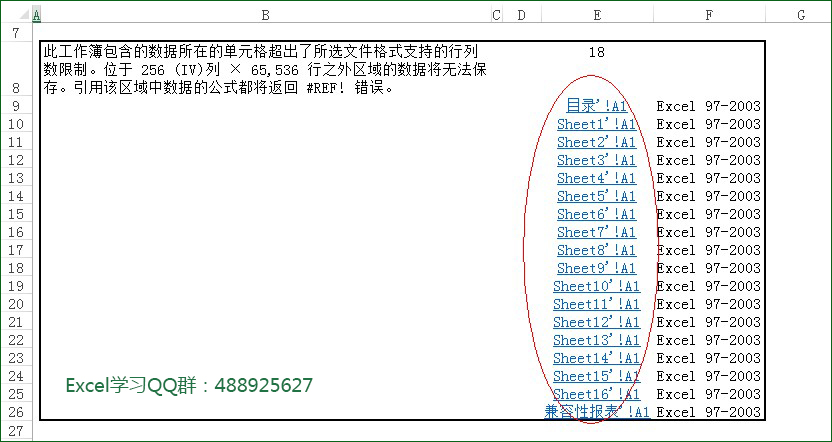The height and width of the screenshot is (442, 832).
Task: Select column A header
Action: click(37, 16)
